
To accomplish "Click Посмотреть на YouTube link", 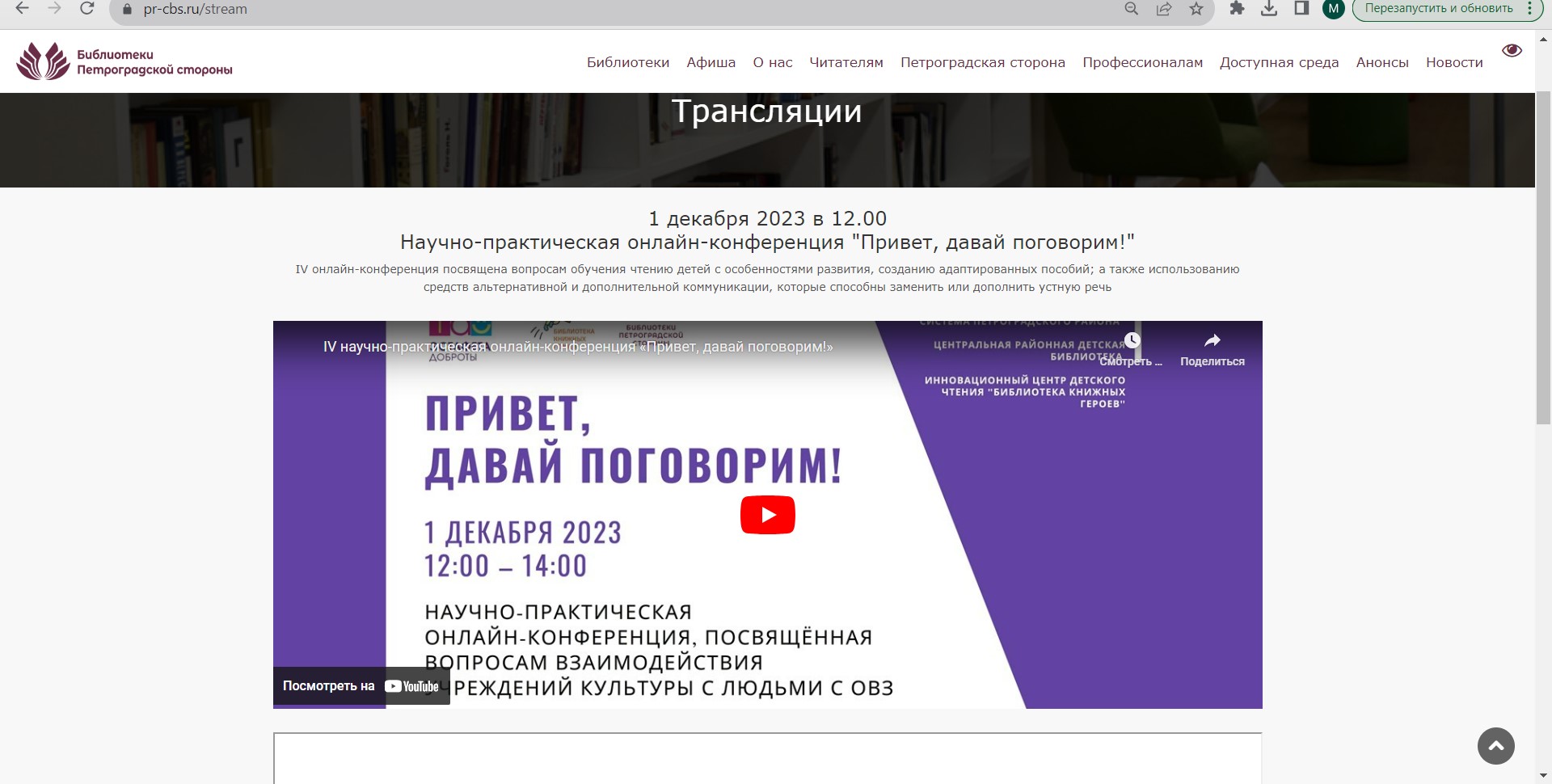I will pyautogui.click(x=361, y=686).
